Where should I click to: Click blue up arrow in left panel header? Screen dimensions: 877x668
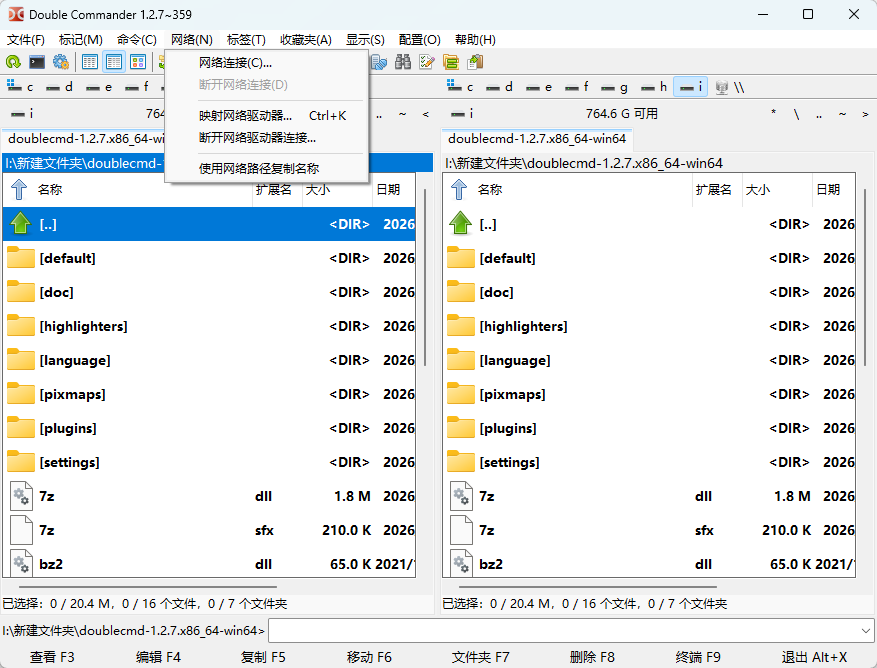pos(19,189)
